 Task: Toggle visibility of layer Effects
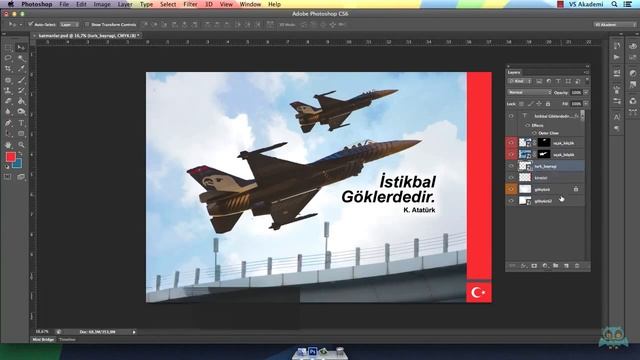point(527,125)
